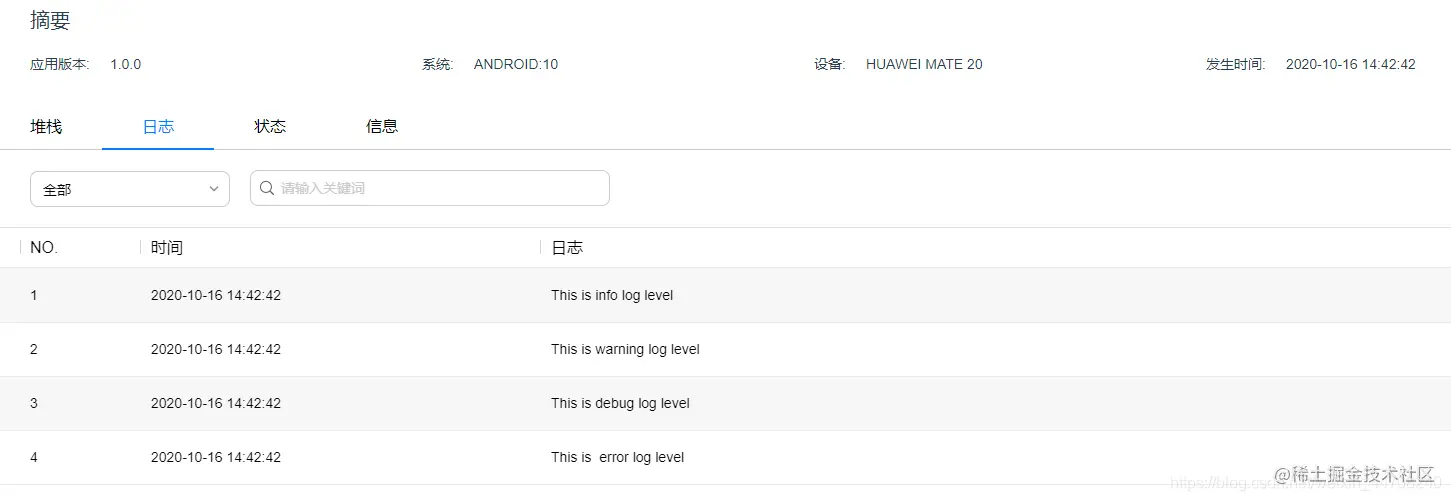Click occurrence time 2020-10-16 14:42:42 in summary
Image resolution: width=1451 pixels, height=501 pixels.
point(1350,64)
